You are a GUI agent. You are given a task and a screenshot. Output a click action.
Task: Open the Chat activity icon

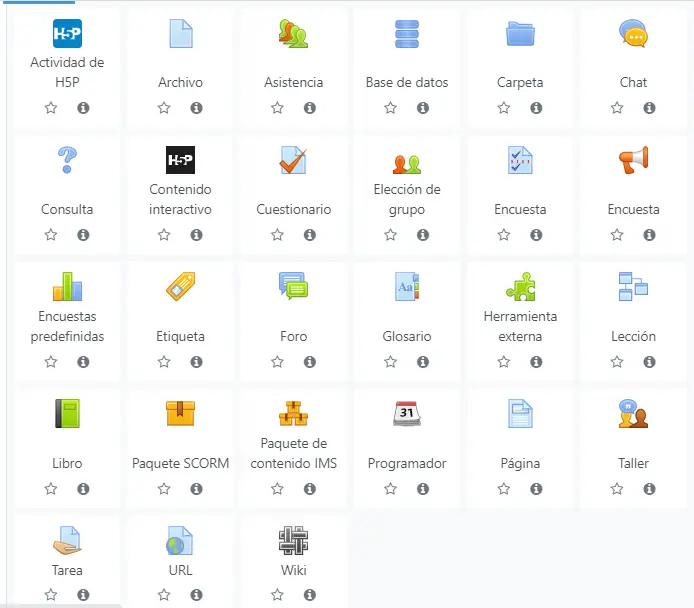click(x=633, y=34)
